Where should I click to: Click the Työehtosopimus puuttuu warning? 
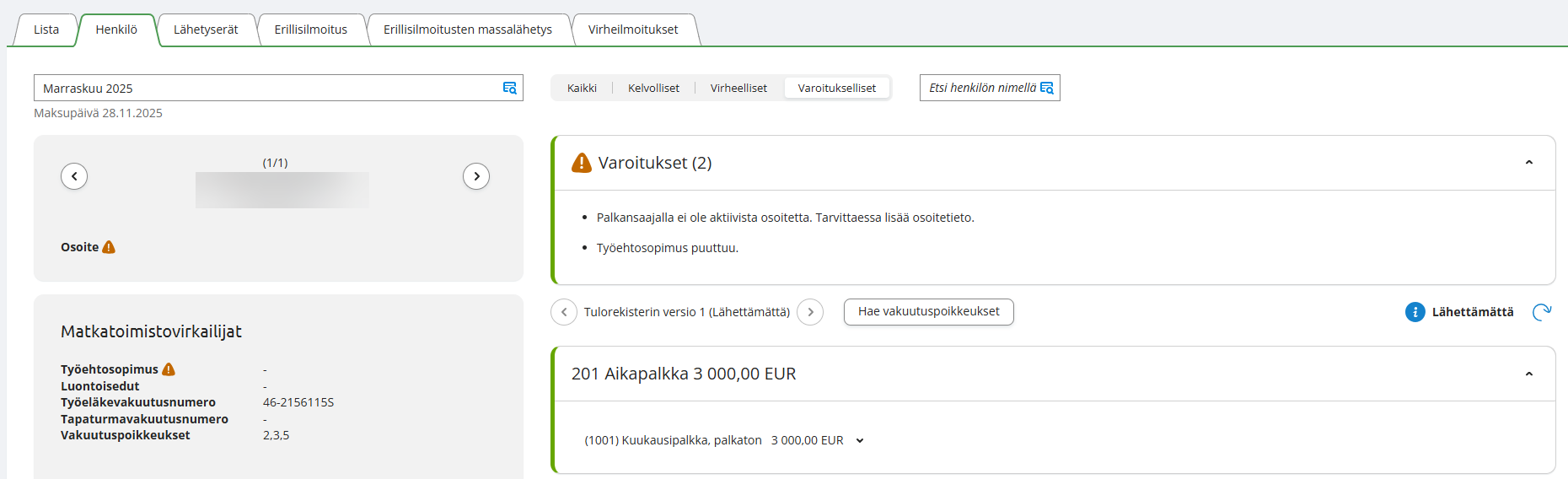[x=668, y=248]
